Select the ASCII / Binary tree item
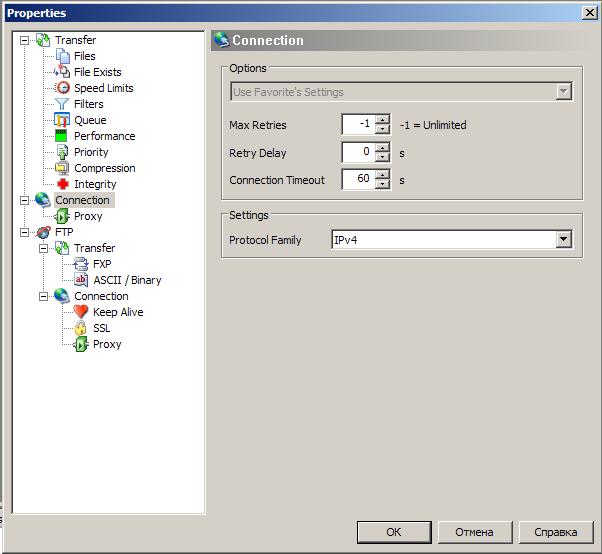Screen dimensions: 602x554 tap(127, 280)
